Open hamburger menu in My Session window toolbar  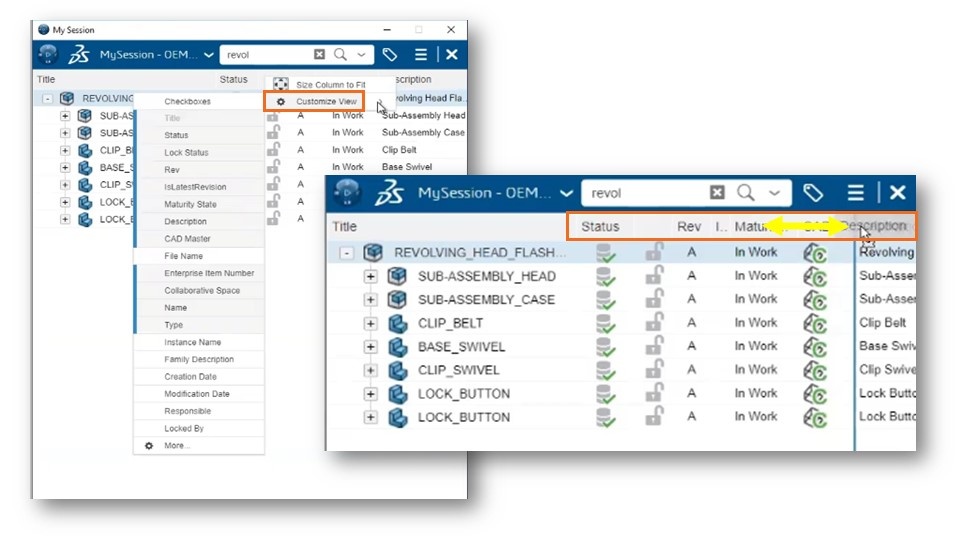(421, 54)
